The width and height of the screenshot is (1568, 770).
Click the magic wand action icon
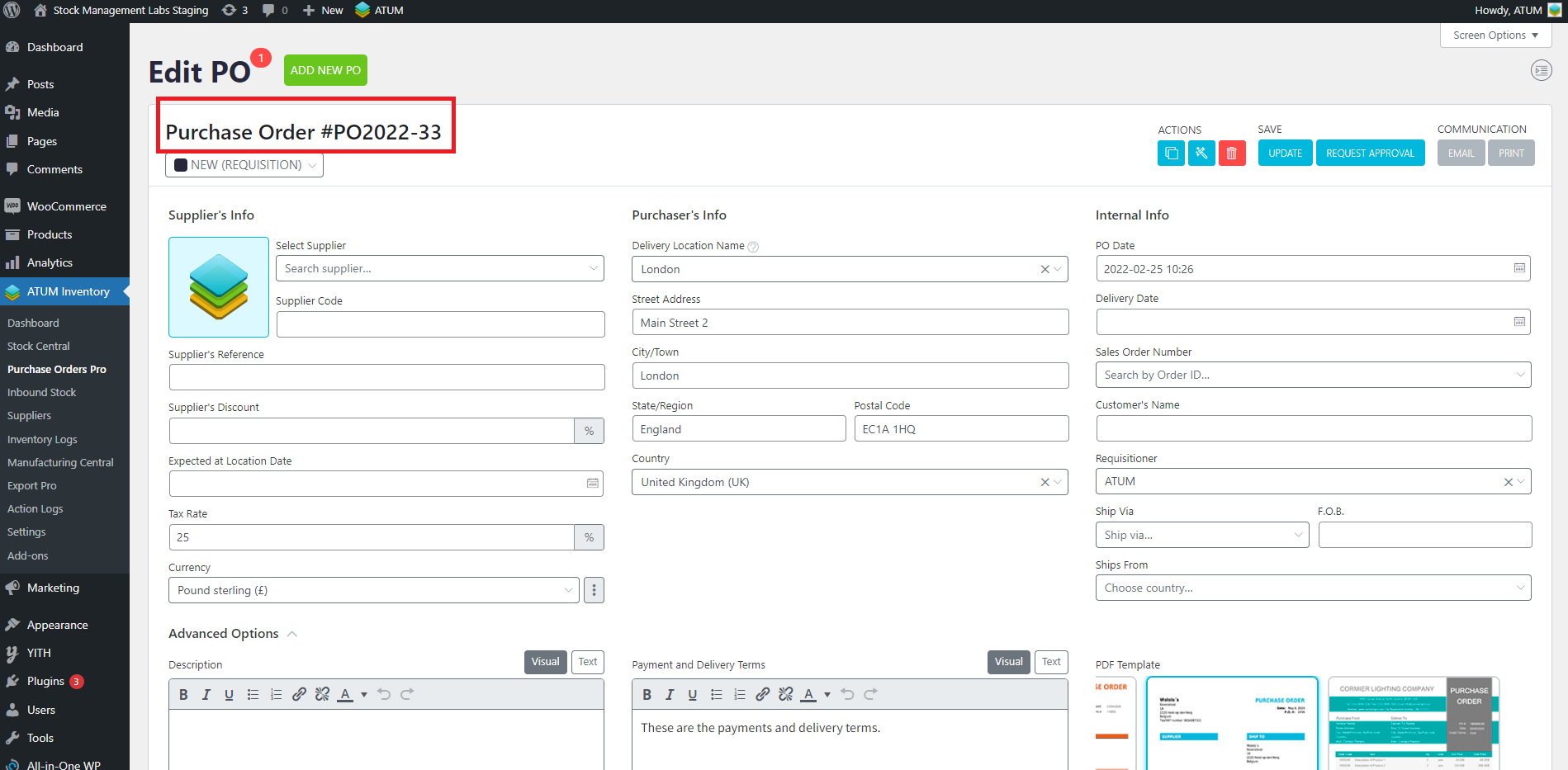(1201, 154)
